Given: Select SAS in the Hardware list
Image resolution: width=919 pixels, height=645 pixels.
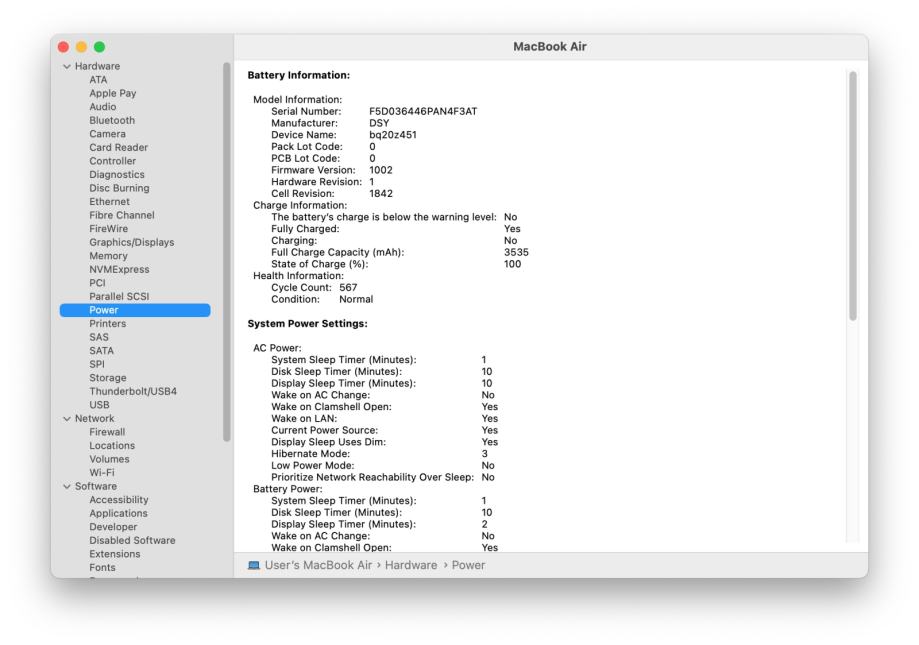Looking at the screenshot, I should tap(99, 337).
